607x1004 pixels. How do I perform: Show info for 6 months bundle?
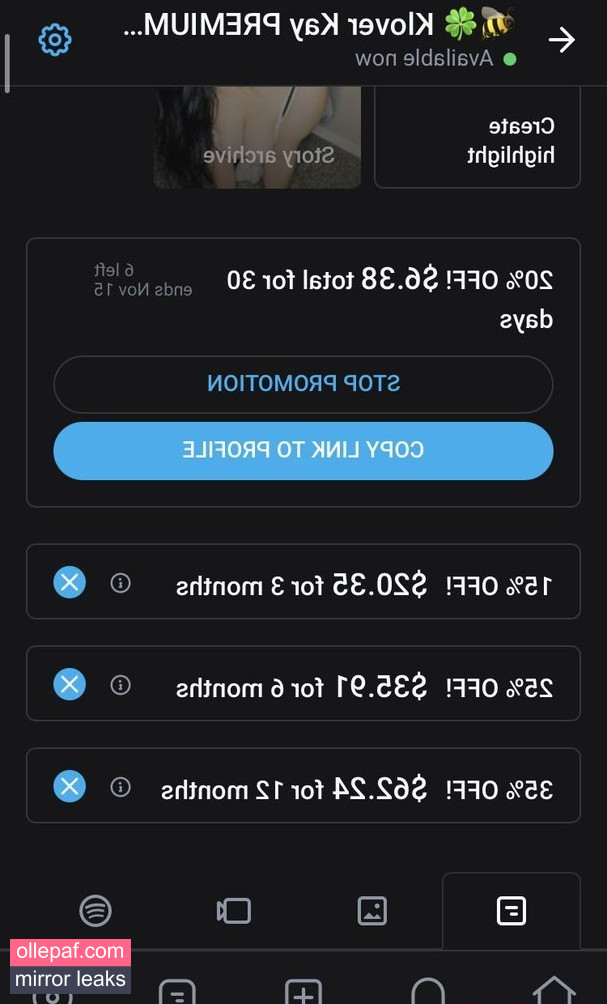pyautogui.click(x=120, y=684)
